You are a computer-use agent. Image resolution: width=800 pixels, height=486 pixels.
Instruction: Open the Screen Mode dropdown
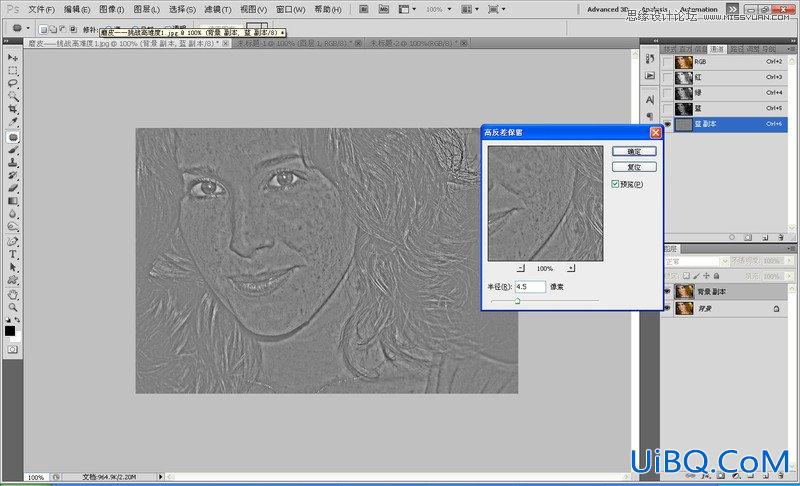496,9
